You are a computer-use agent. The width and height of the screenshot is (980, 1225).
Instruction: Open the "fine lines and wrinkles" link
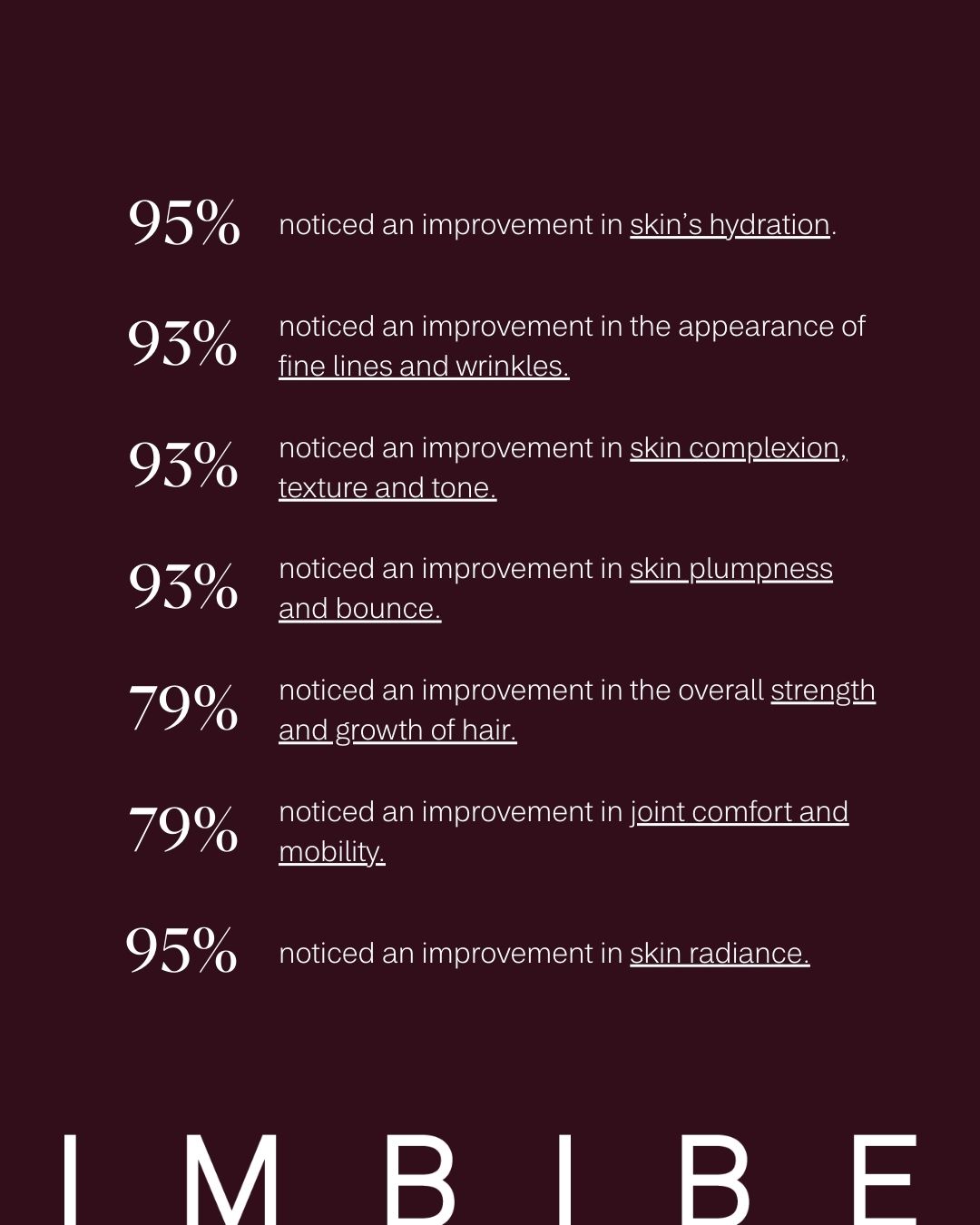pos(423,366)
